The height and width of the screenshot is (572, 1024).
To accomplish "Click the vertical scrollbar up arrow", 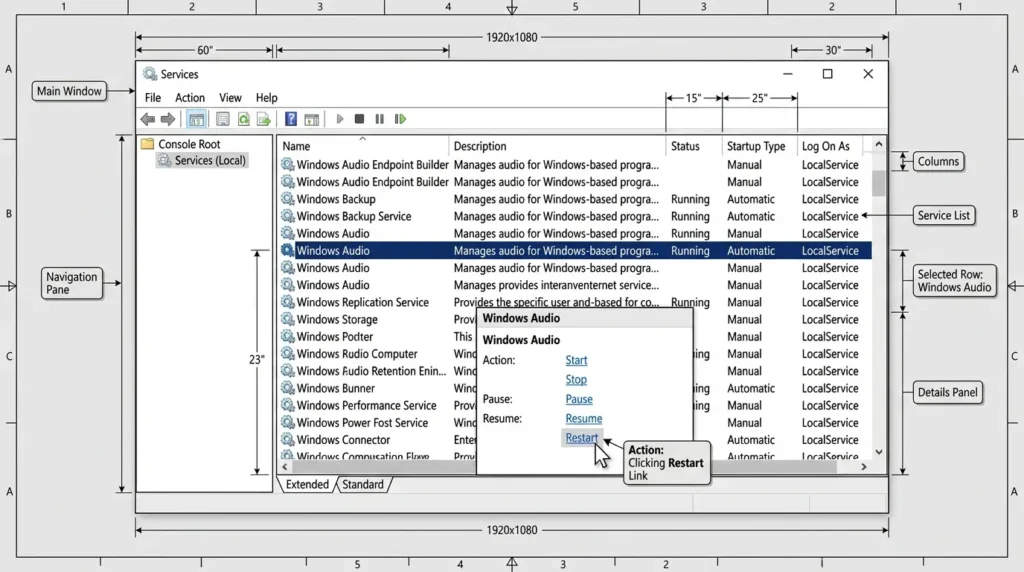I will [x=879, y=144].
